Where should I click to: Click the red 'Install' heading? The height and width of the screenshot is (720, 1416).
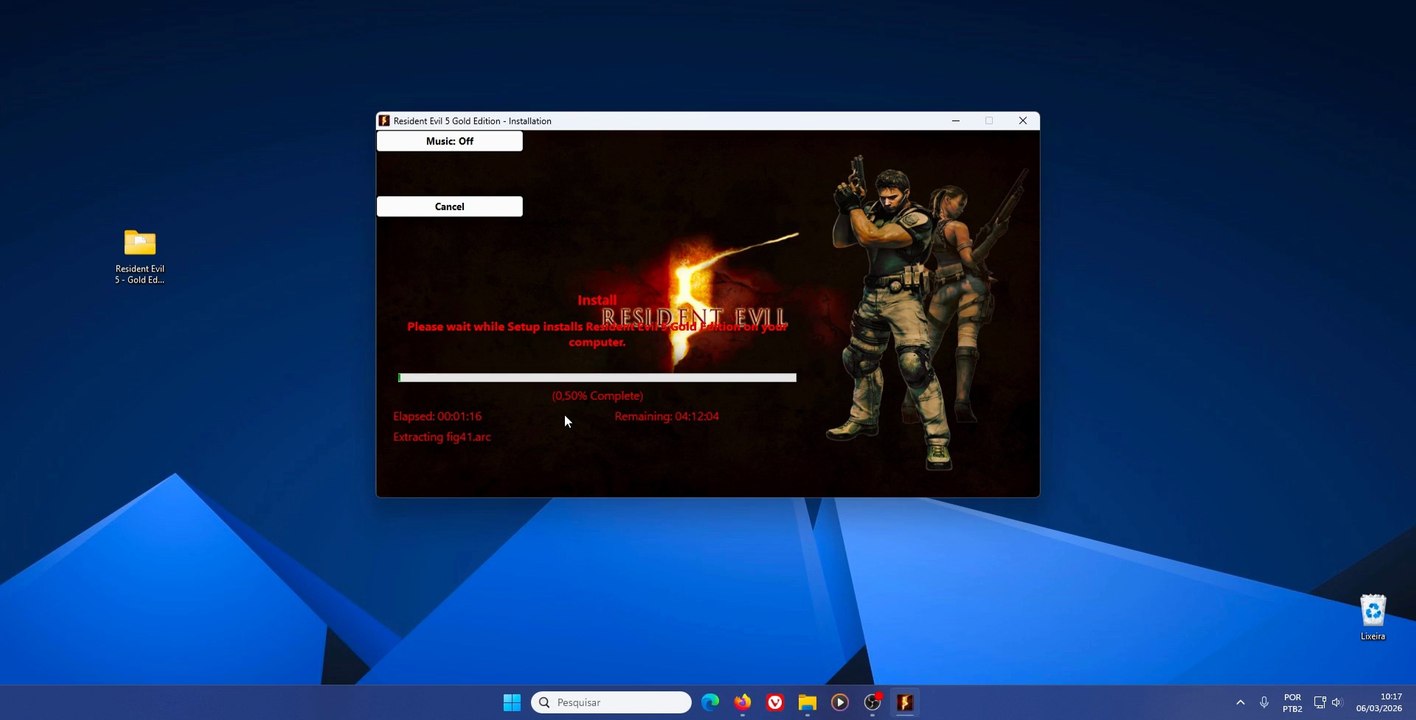(x=597, y=300)
